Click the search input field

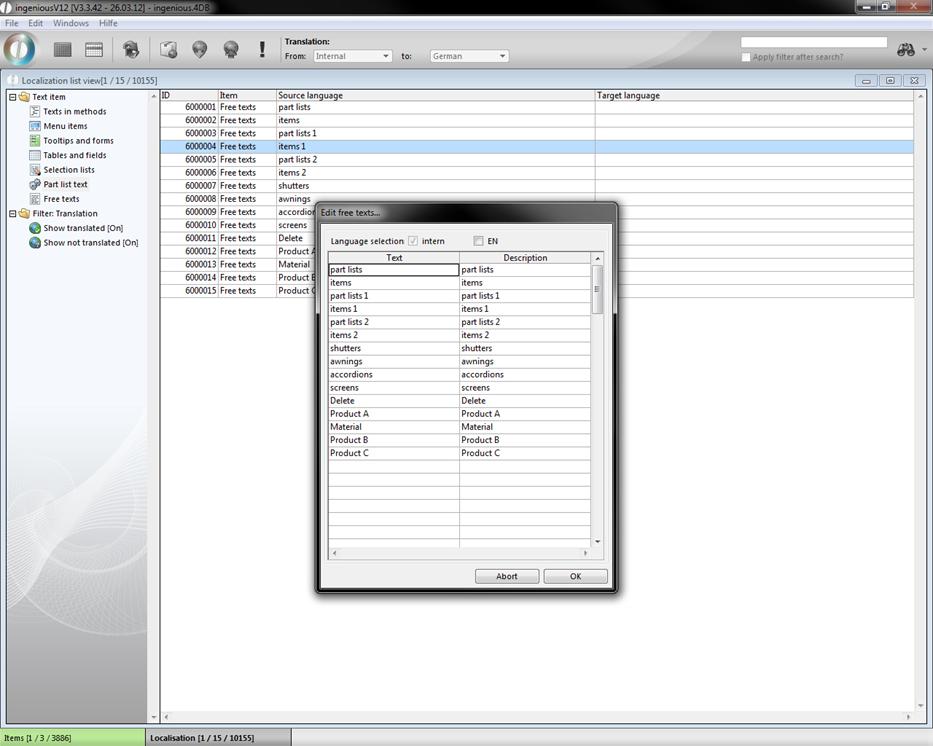(x=813, y=42)
